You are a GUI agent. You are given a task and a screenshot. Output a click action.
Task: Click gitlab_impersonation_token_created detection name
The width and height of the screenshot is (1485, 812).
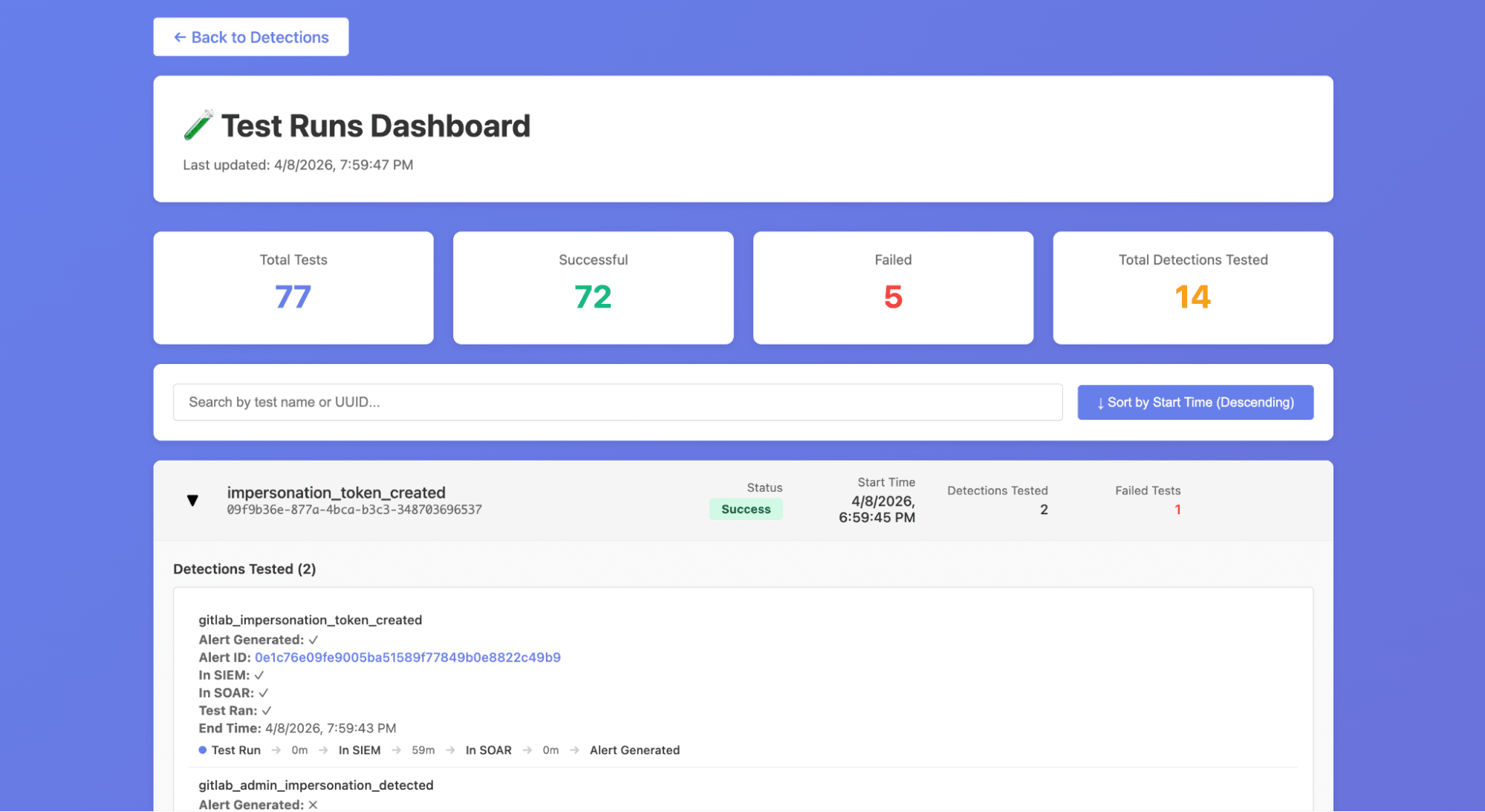tap(310, 620)
